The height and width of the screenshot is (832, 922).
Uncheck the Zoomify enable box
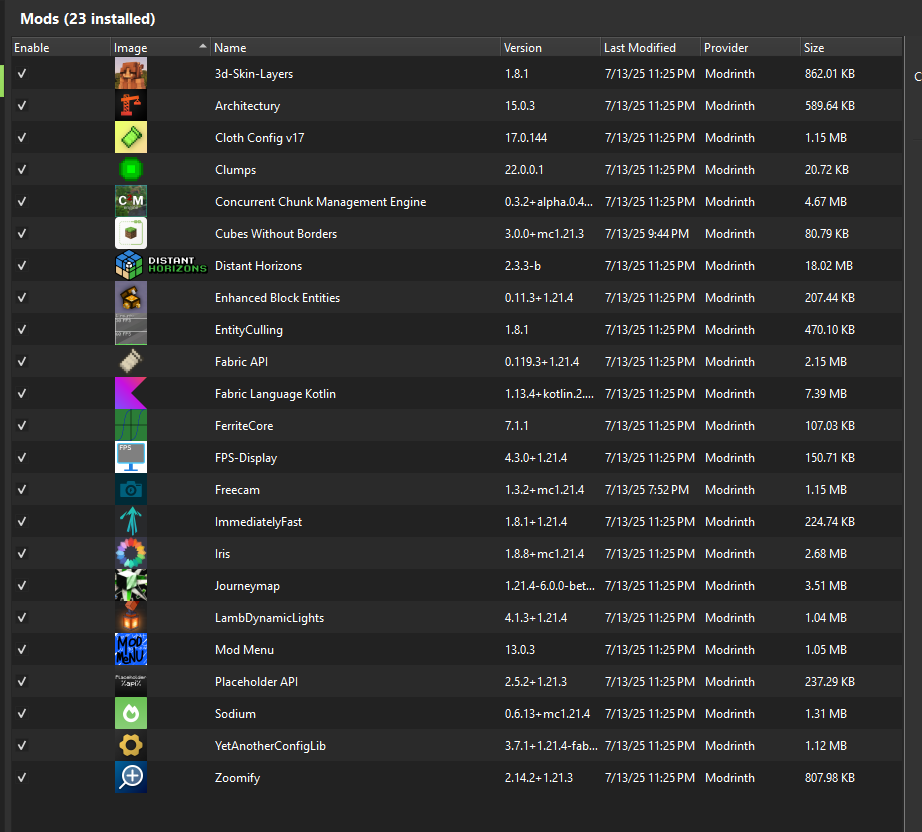pos(22,777)
